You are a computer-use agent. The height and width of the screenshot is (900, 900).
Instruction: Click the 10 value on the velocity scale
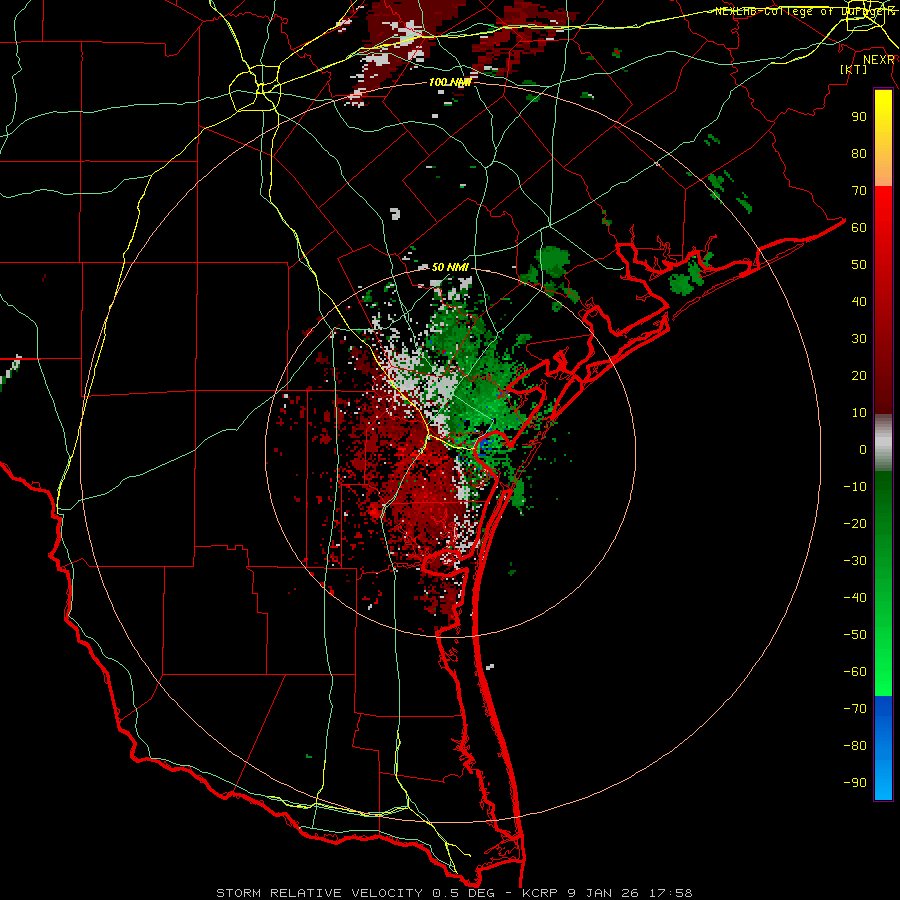pos(859,413)
